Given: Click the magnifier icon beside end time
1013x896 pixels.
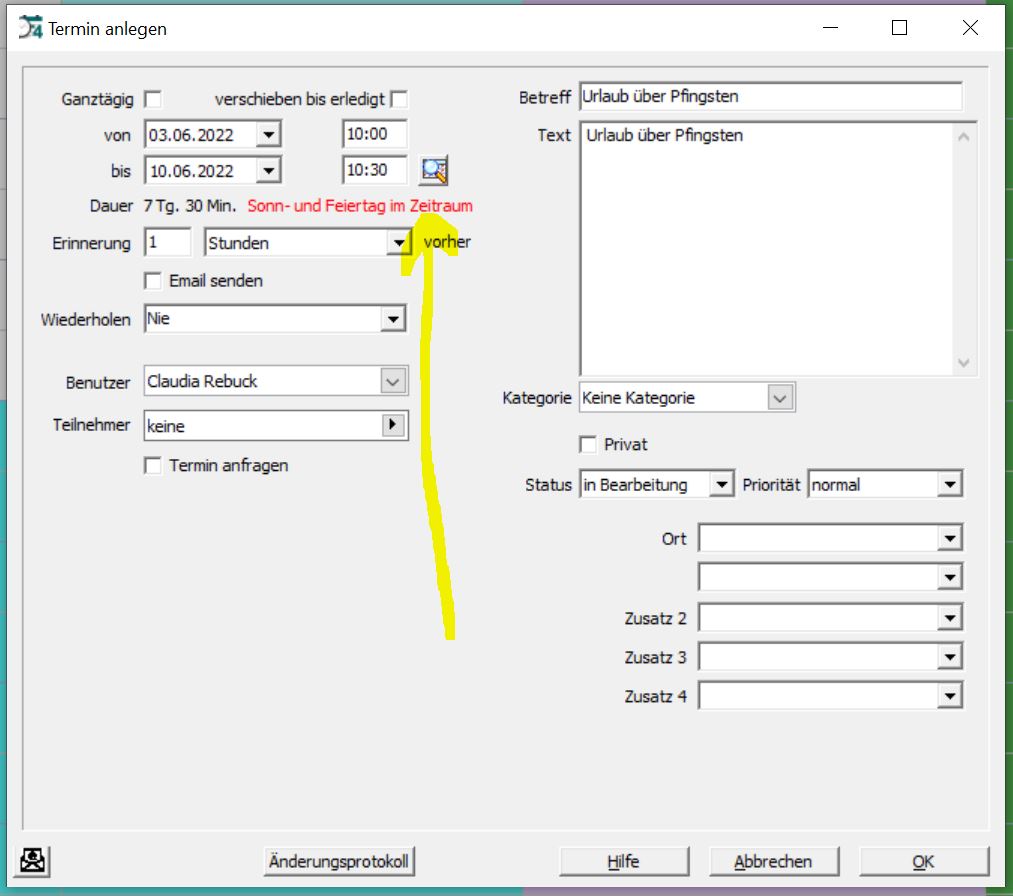Looking at the screenshot, I should click(434, 171).
